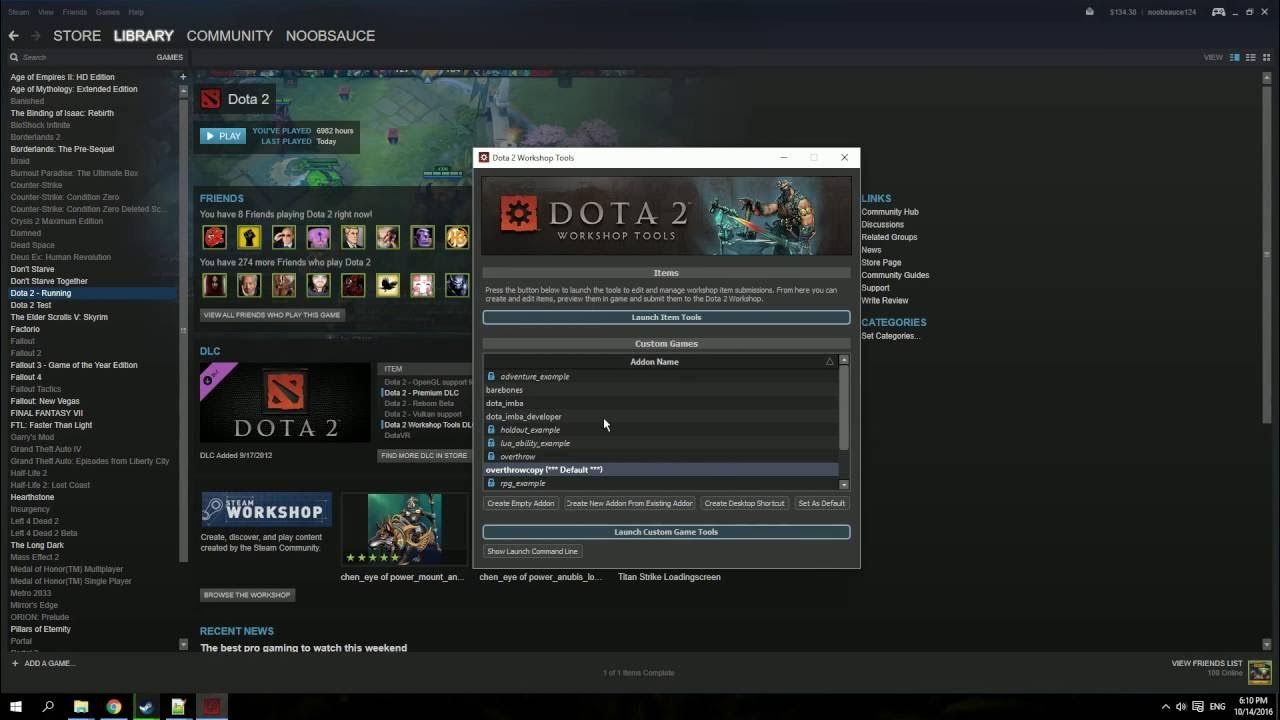Image resolution: width=1280 pixels, height=720 pixels.
Task: Launch Big Picture mode controller icon
Action: (x=1218, y=12)
